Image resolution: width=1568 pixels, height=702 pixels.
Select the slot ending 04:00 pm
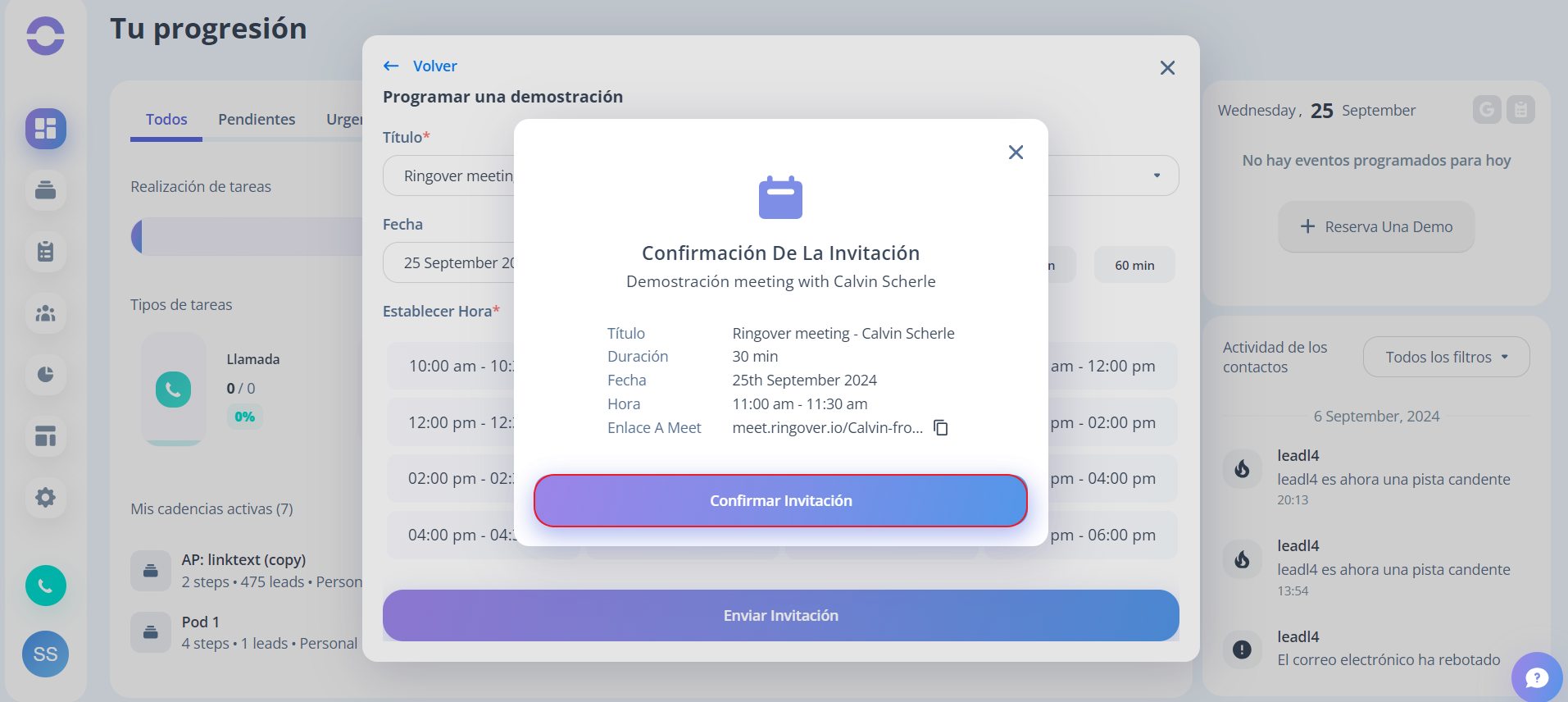pyautogui.click(x=1112, y=478)
